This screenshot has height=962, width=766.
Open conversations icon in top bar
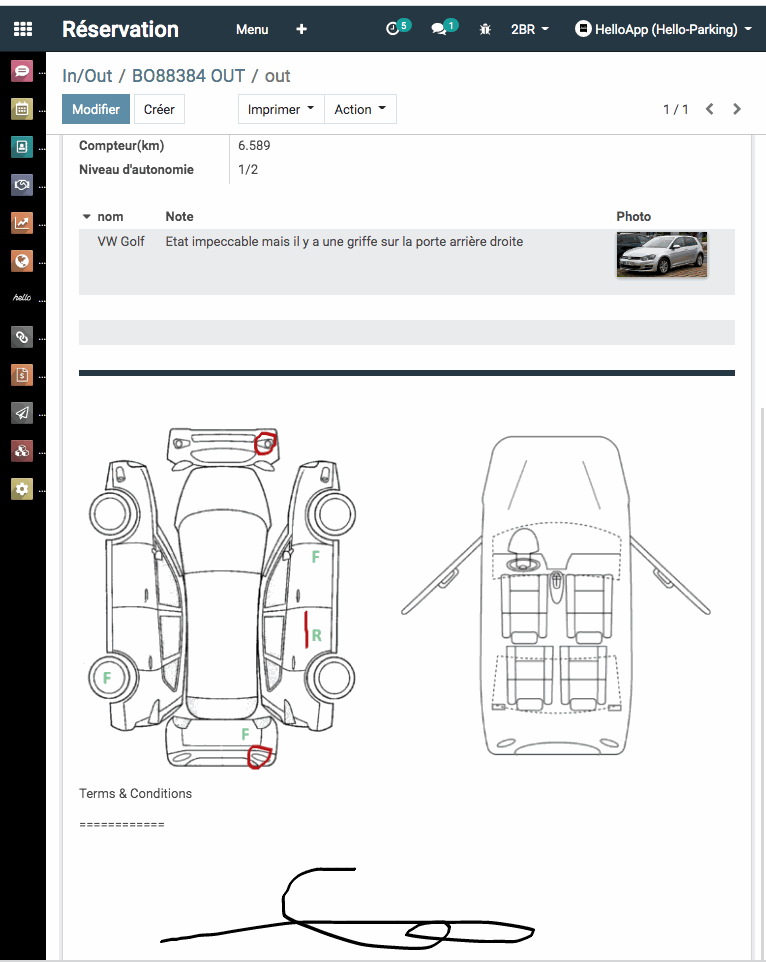click(x=442, y=29)
